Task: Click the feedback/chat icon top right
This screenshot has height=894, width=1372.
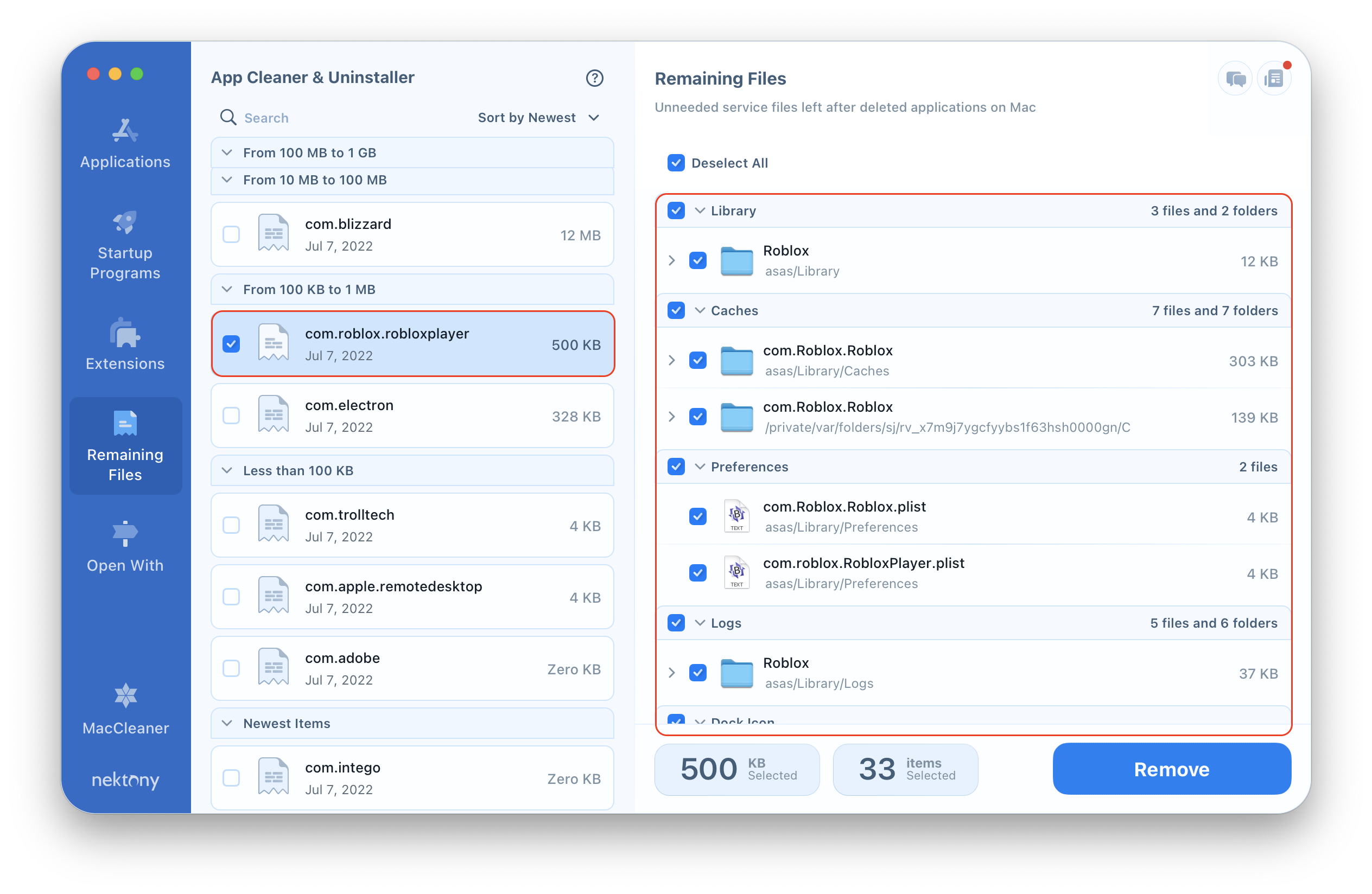Action: [x=1232, y=76]
